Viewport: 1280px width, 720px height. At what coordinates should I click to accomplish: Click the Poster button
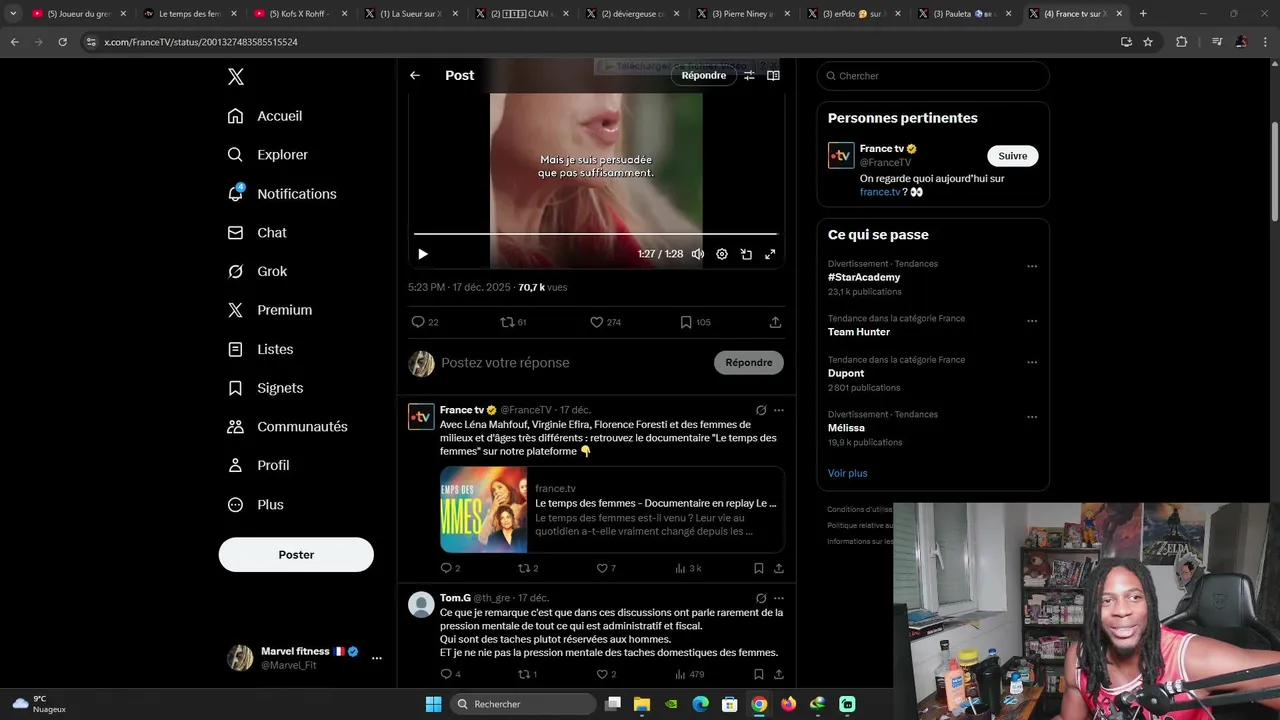point(296,555)
